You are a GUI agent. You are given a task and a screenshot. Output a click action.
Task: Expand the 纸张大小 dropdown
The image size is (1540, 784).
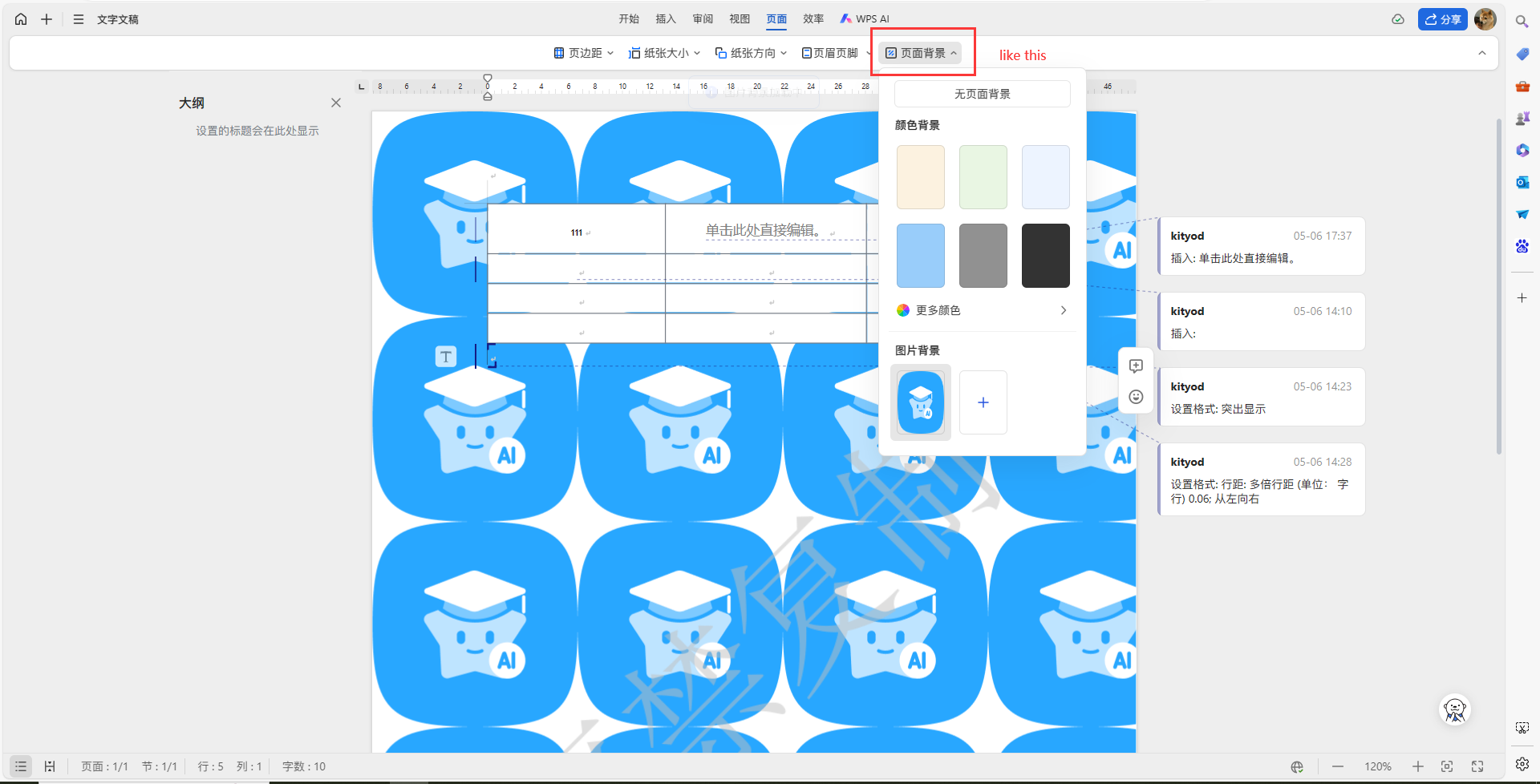(x=665, y=53)
